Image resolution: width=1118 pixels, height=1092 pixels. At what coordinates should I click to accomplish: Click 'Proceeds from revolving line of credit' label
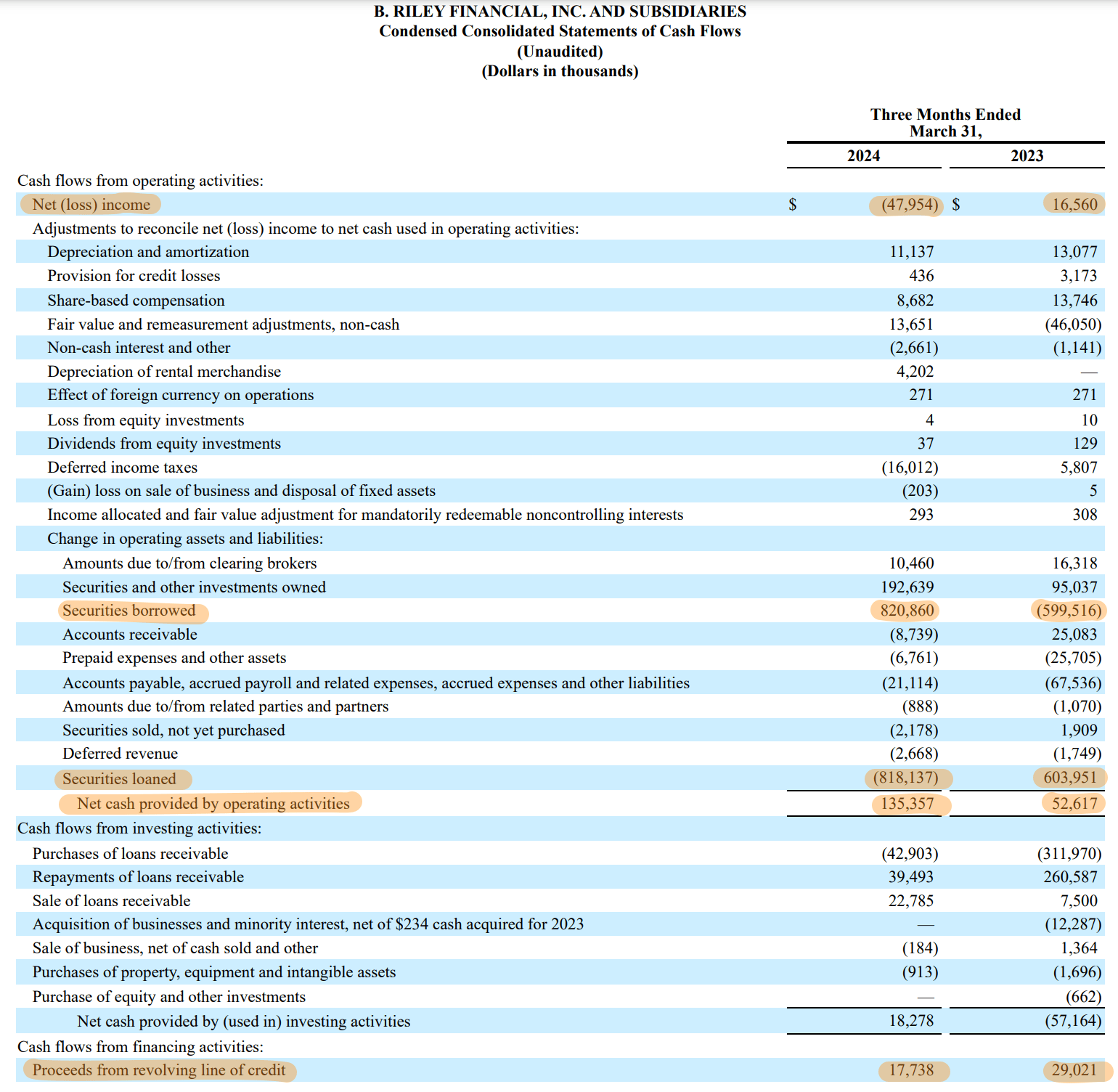coord(159,1070)
